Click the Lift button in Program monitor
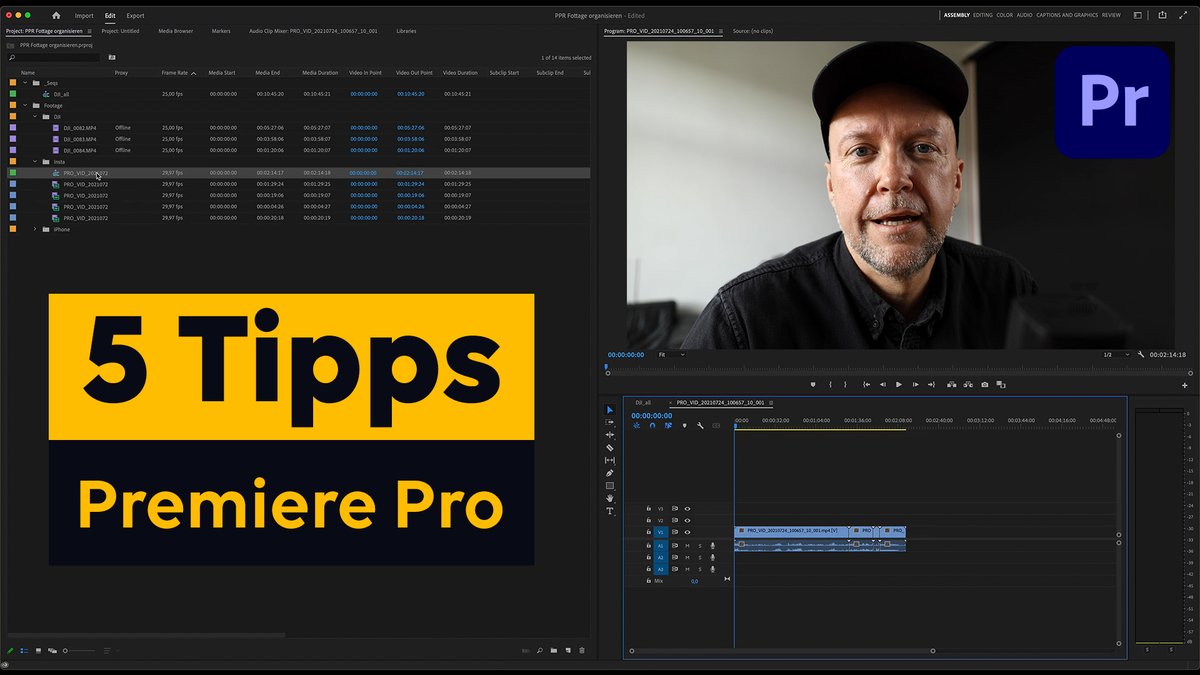Viewport: 1200px width, 675px height. [x=951, y=384]
